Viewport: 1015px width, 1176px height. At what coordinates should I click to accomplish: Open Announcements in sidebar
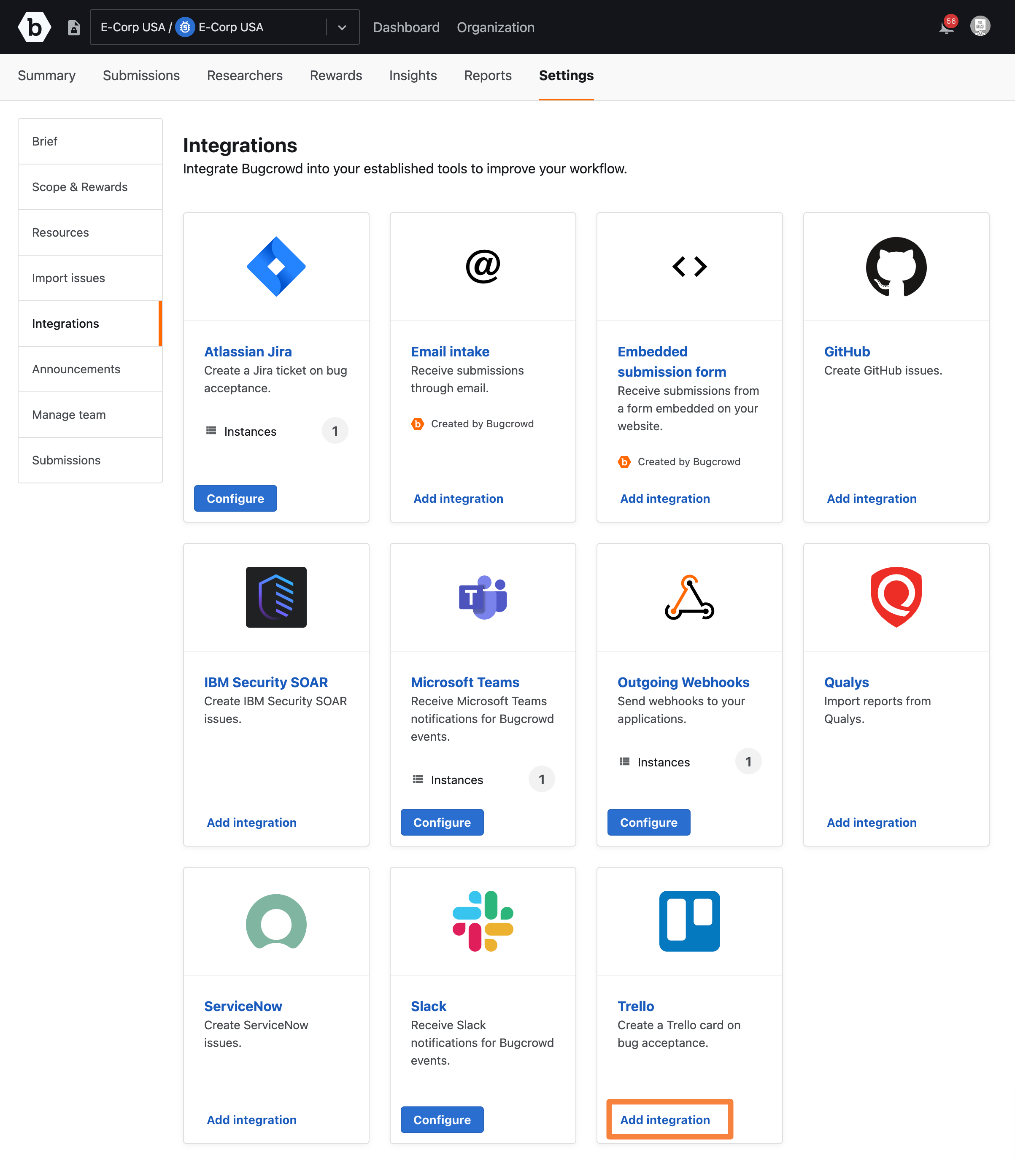90,369
